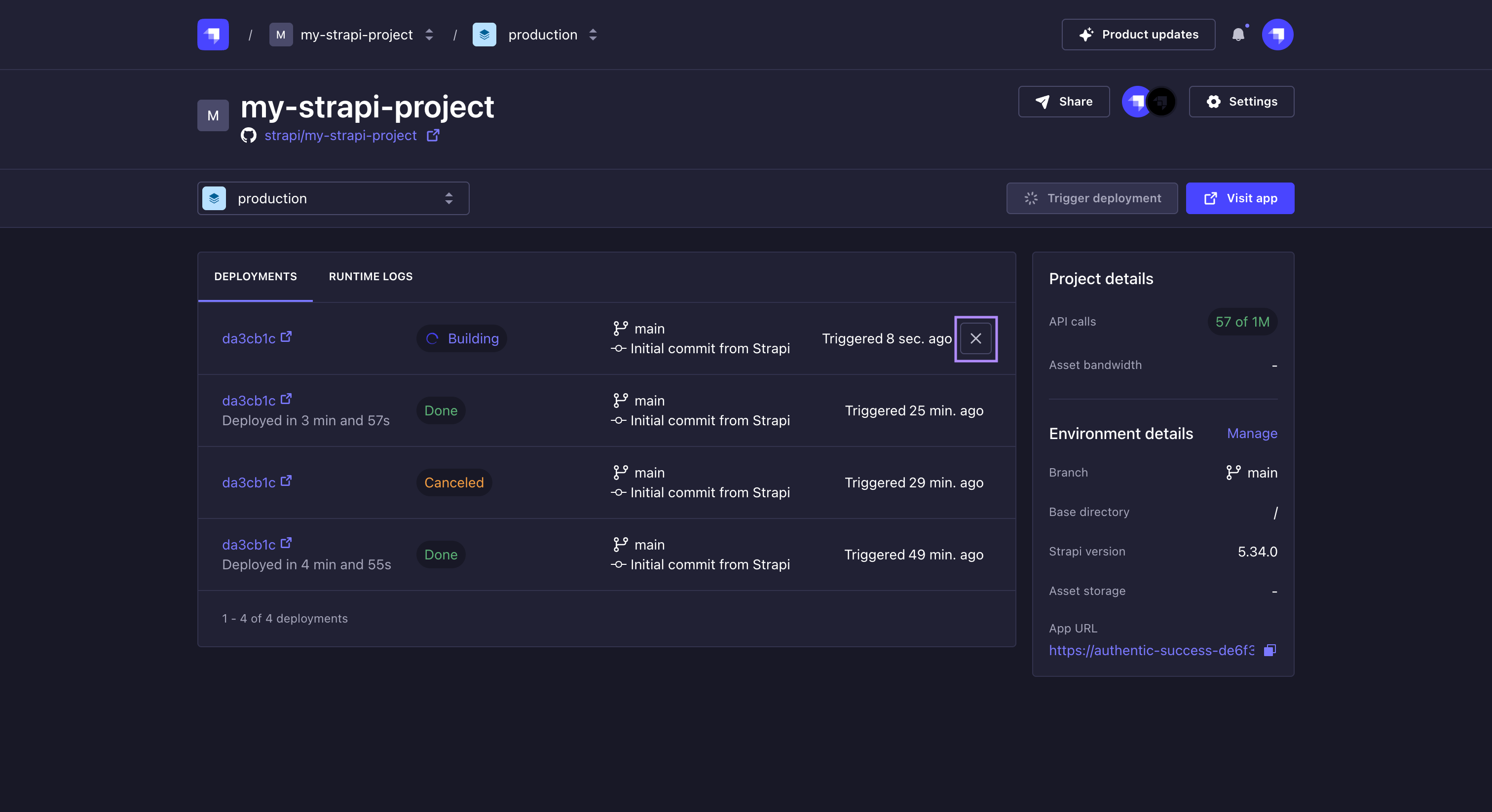Screen dimensions: 1492x812
Task: Click Manage link in Environment details
Action: point(1252,434)
